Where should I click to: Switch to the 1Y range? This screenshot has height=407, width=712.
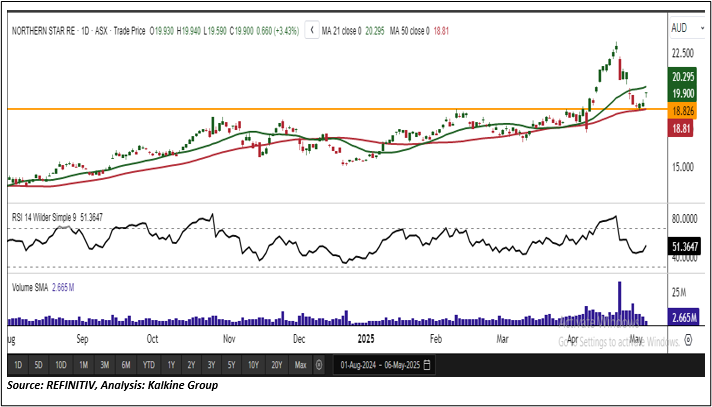pyautogui.click(x=171, y=365)
